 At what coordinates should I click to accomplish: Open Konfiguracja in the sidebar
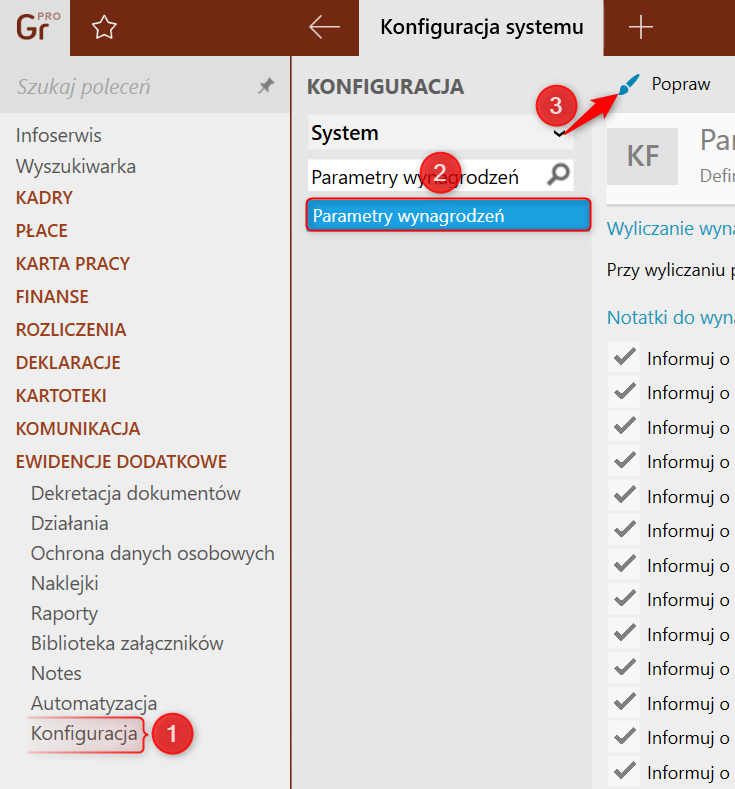click(x=84, y=733)
